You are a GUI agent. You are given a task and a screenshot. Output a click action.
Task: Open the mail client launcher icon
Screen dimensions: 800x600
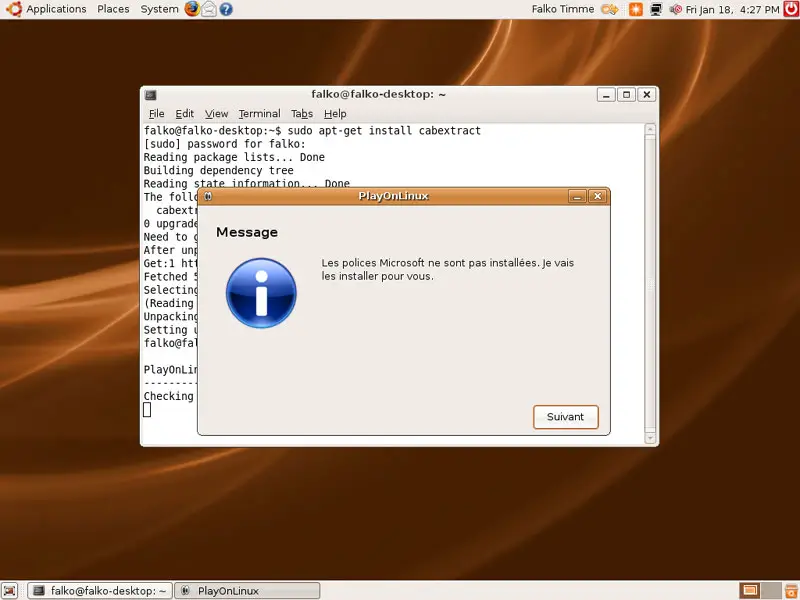(209, 9)
